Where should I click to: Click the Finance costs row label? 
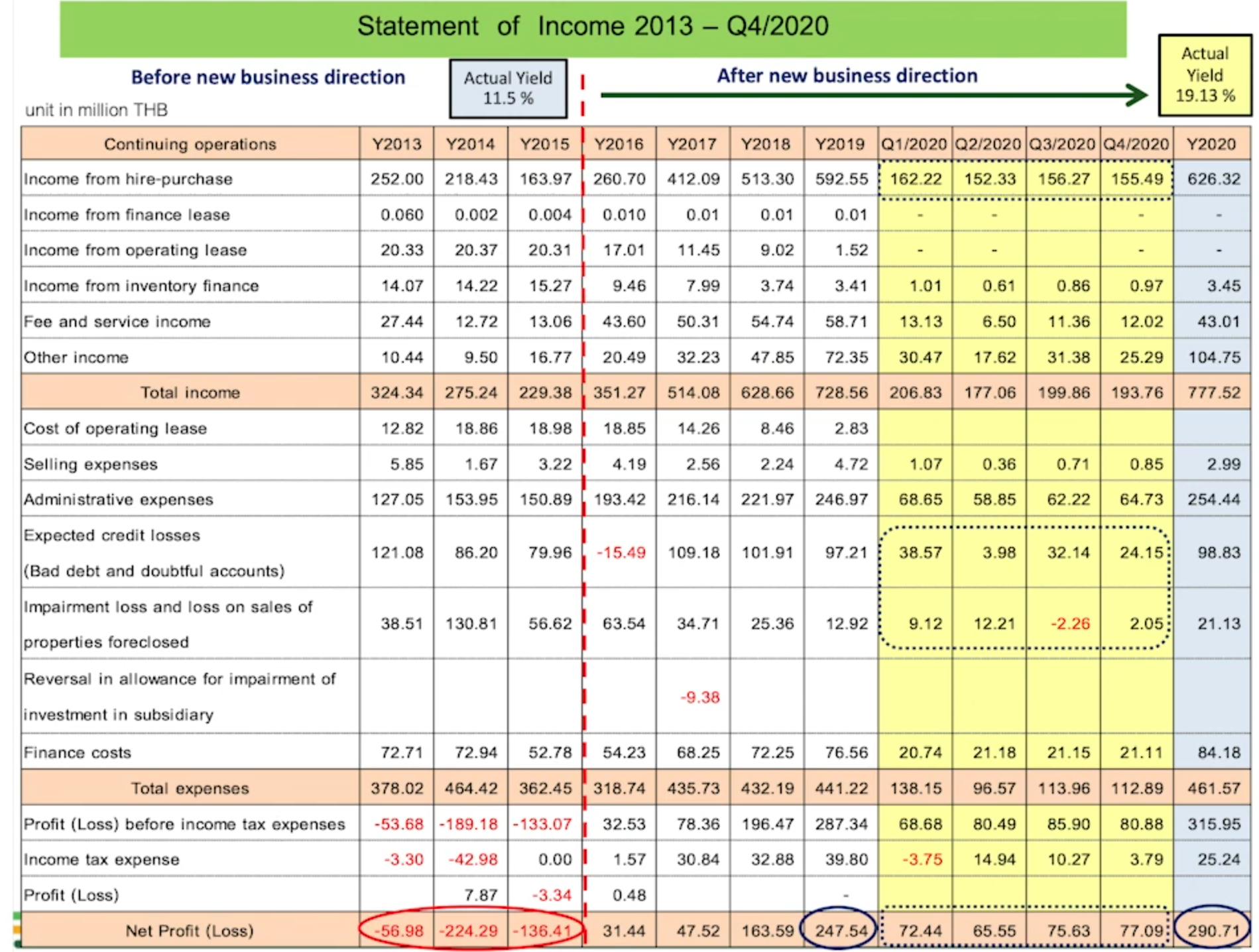pyautogui.click(x=78, y=752)
